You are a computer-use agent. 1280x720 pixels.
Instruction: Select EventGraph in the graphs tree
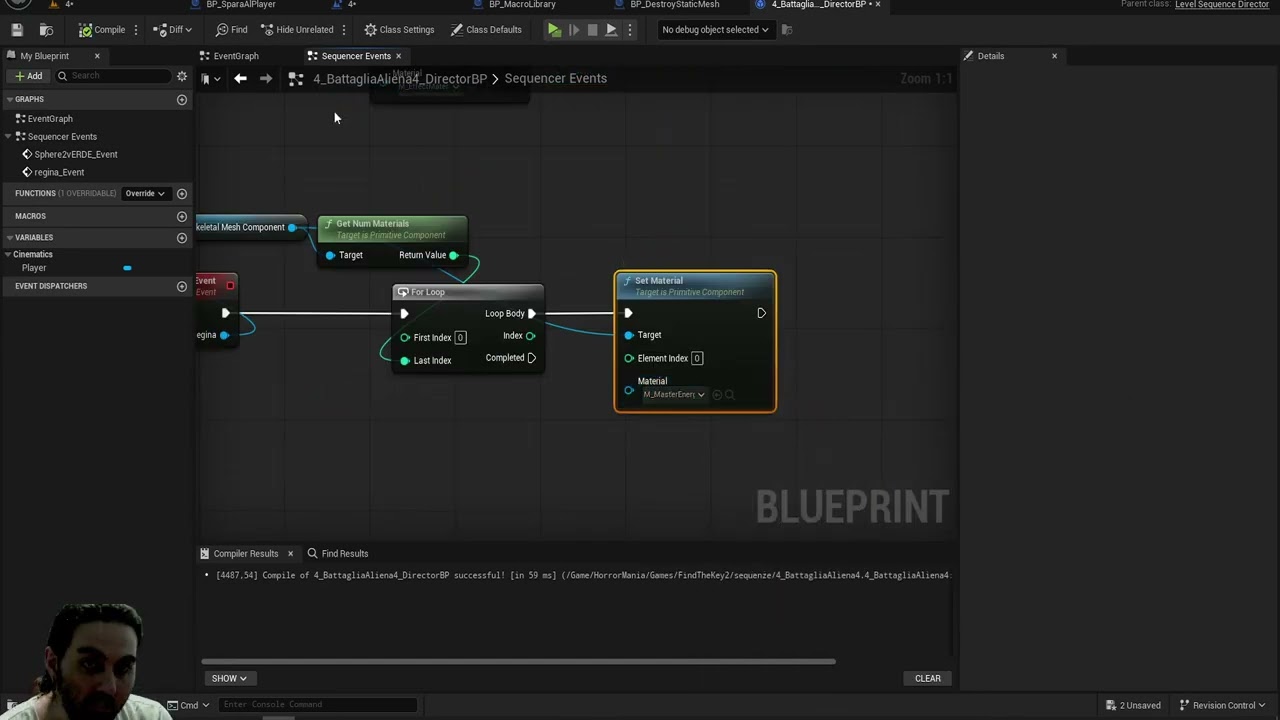pyautogui.click(x=50, y=118)
